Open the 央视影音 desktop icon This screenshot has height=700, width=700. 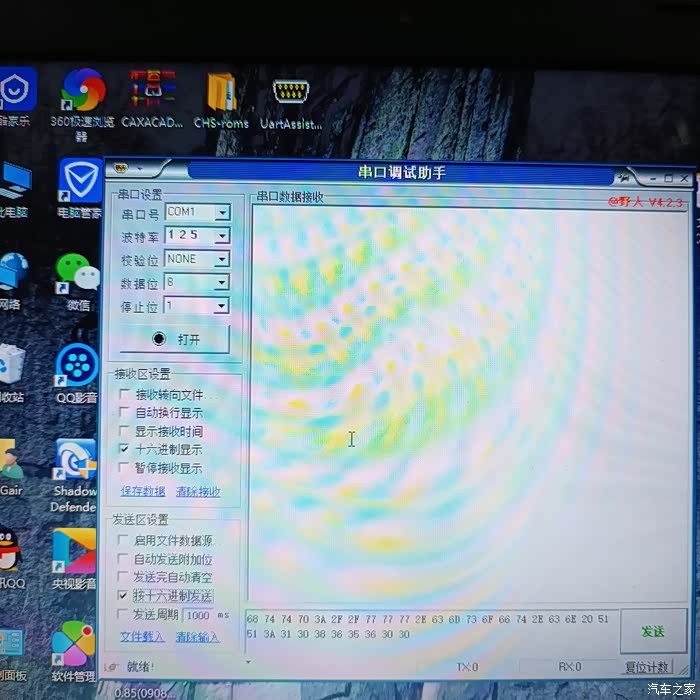coord(74,552)
